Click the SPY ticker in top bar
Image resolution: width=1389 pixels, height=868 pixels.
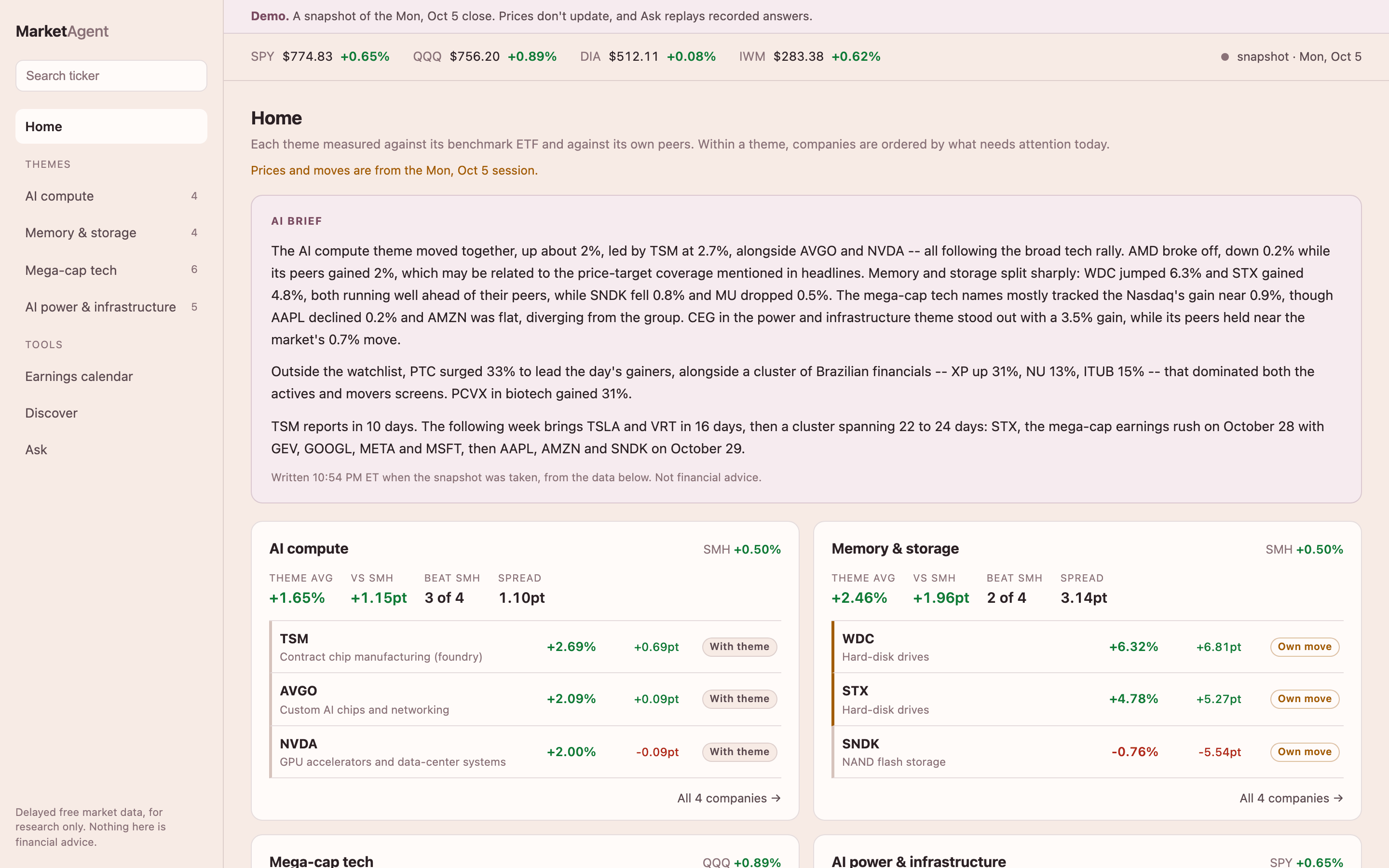tap(320, 56)
